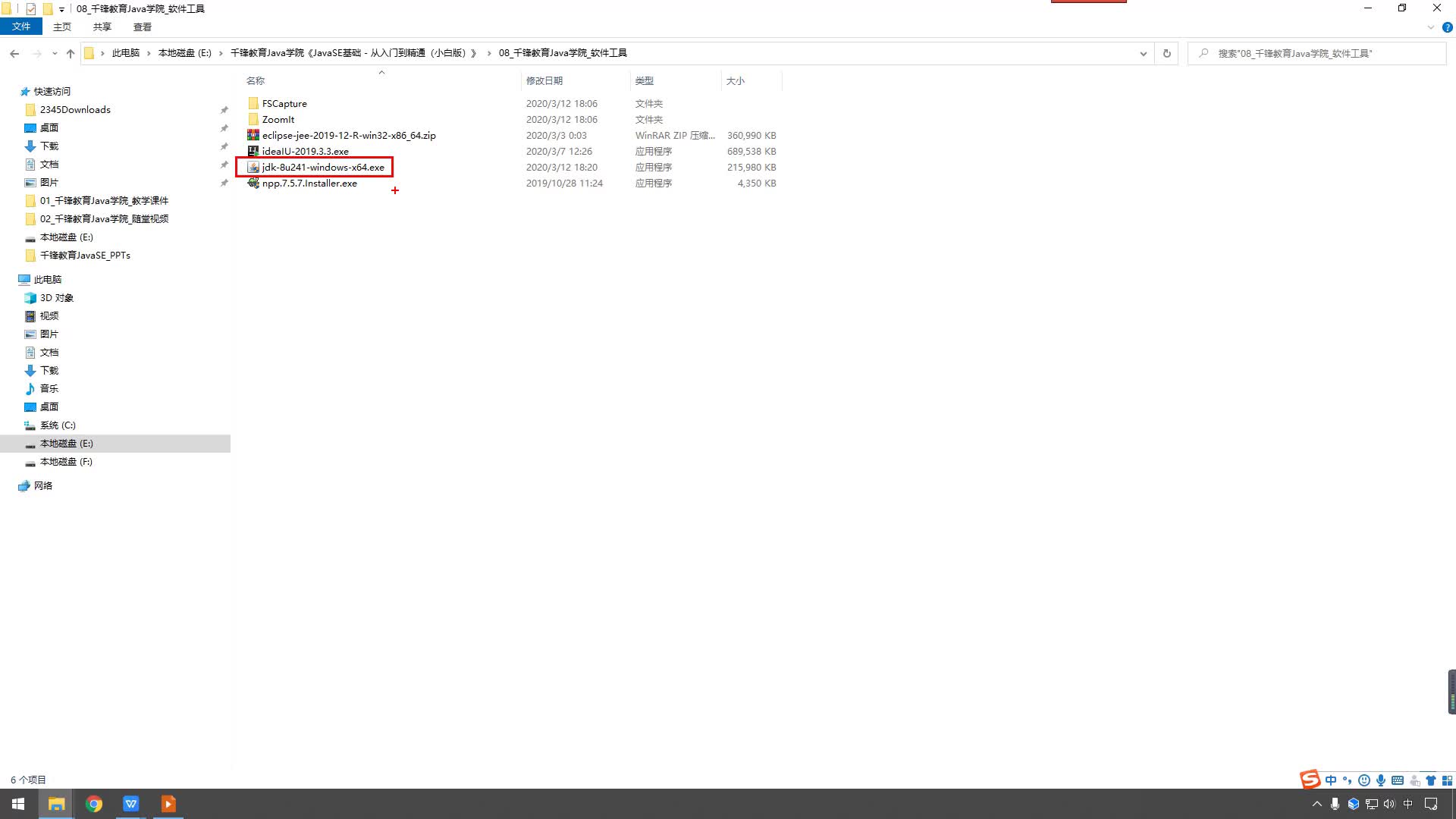1456x819 pixels.
Task: Click properties icon in quick access toolbar
Action: 31,9
